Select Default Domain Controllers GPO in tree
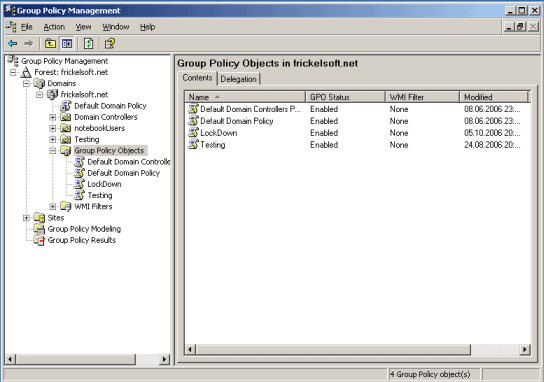Viewport: 544px width, 382px height. [x=128, y=162]
